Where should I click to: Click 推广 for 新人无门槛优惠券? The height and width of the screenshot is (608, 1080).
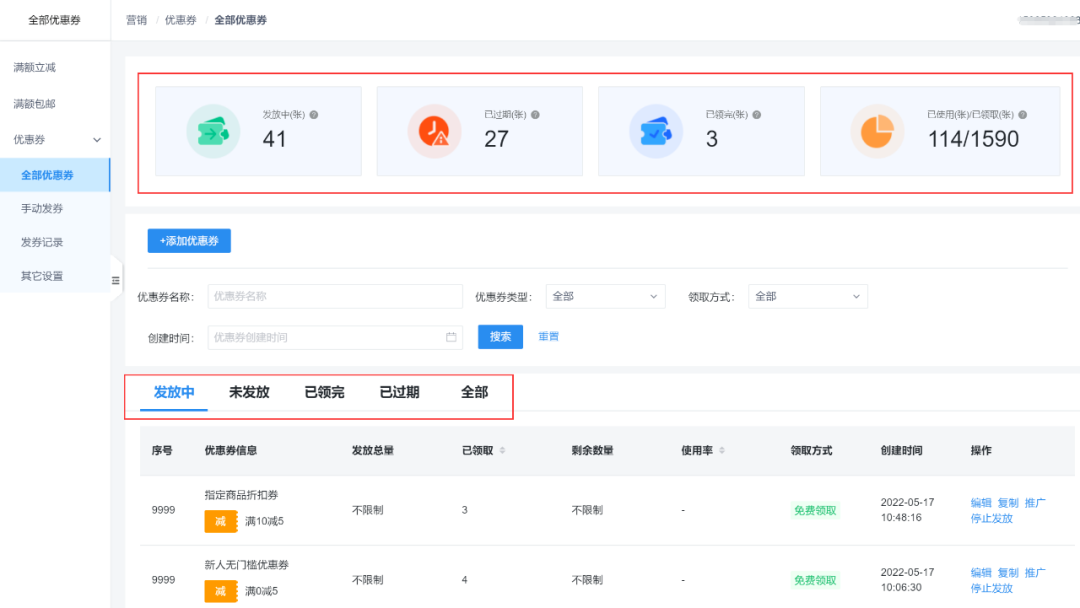(x=1035, y=573)
